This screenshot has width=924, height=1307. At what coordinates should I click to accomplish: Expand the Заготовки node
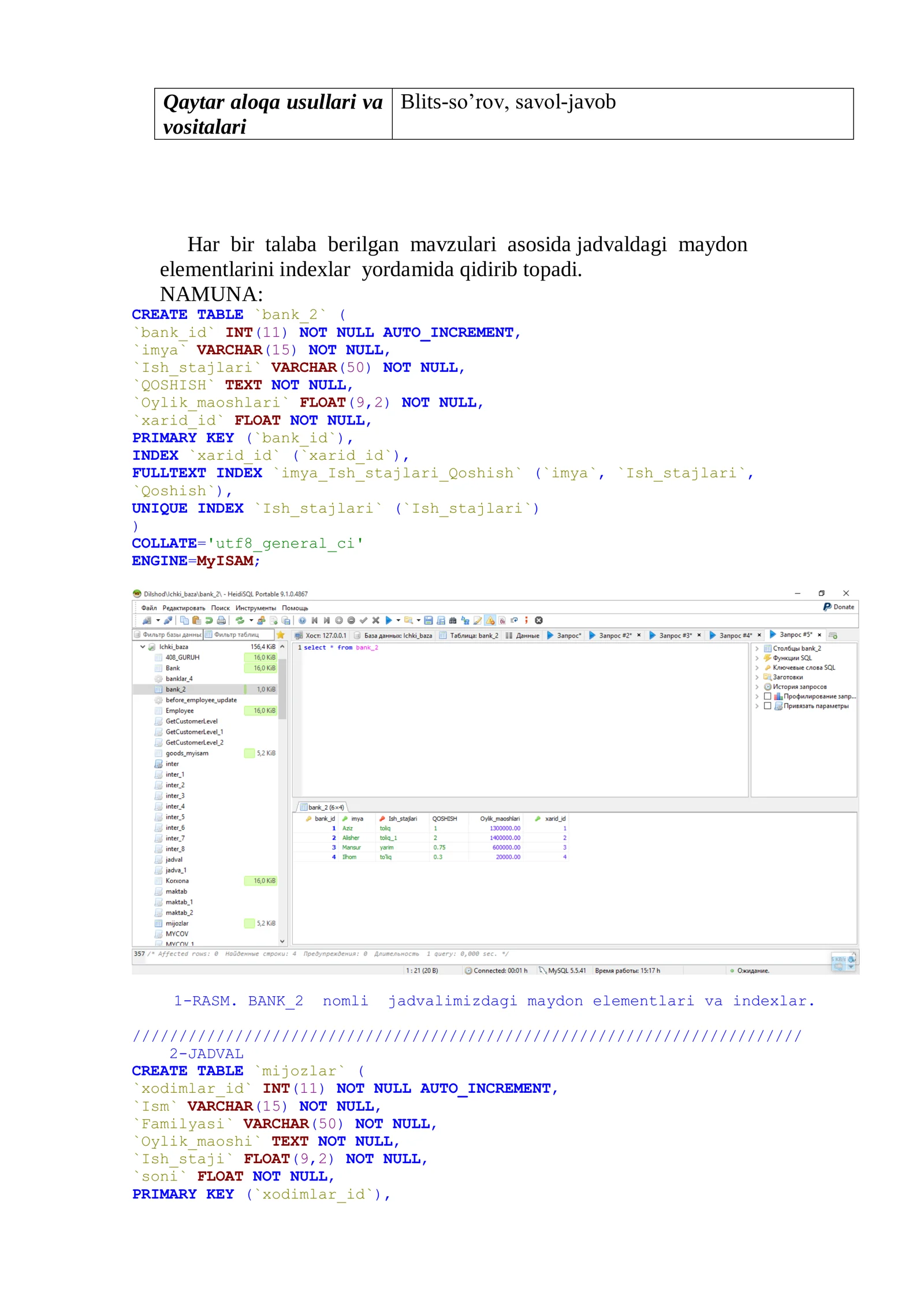pyautogui.click(x=757, y=677)
